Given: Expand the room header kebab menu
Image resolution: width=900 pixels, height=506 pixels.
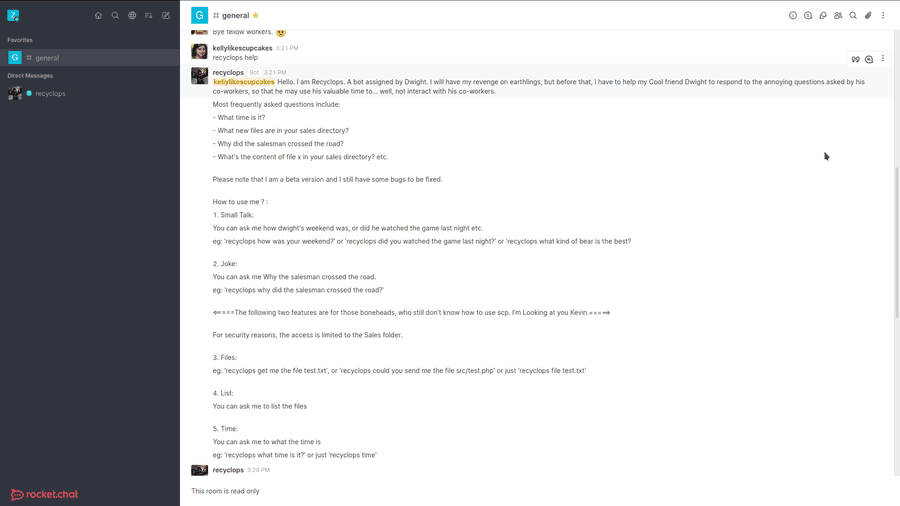Looking at the screenshot, I should 883,16.
